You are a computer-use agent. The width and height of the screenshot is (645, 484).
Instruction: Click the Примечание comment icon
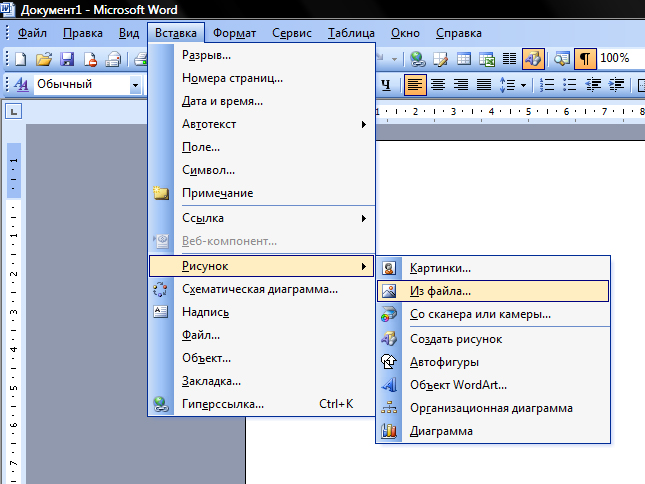click(161, 193)
